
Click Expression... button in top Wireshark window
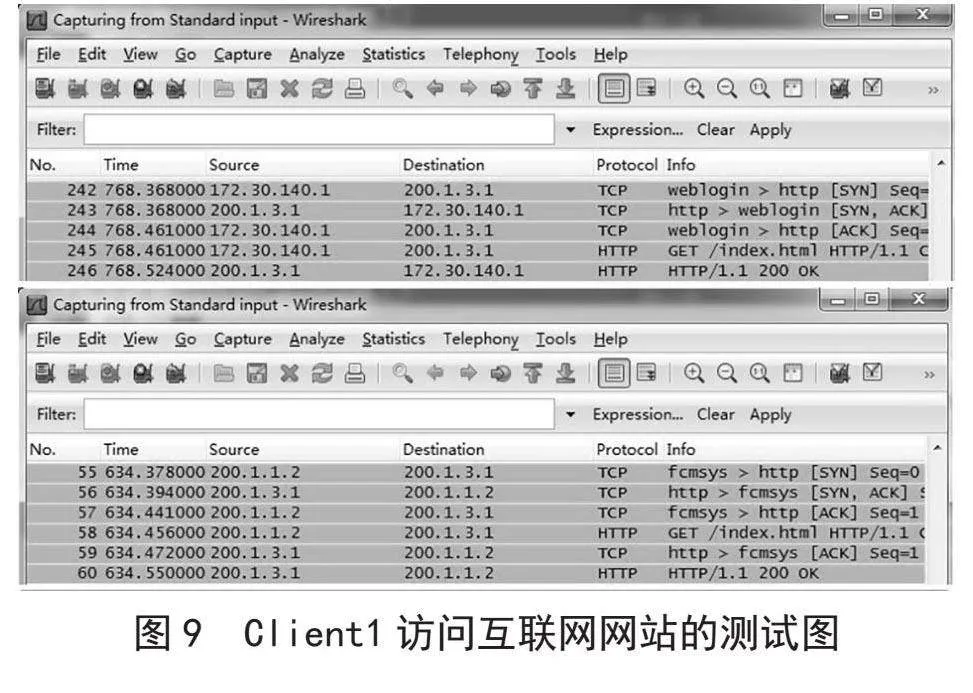[x=637, y=130]
